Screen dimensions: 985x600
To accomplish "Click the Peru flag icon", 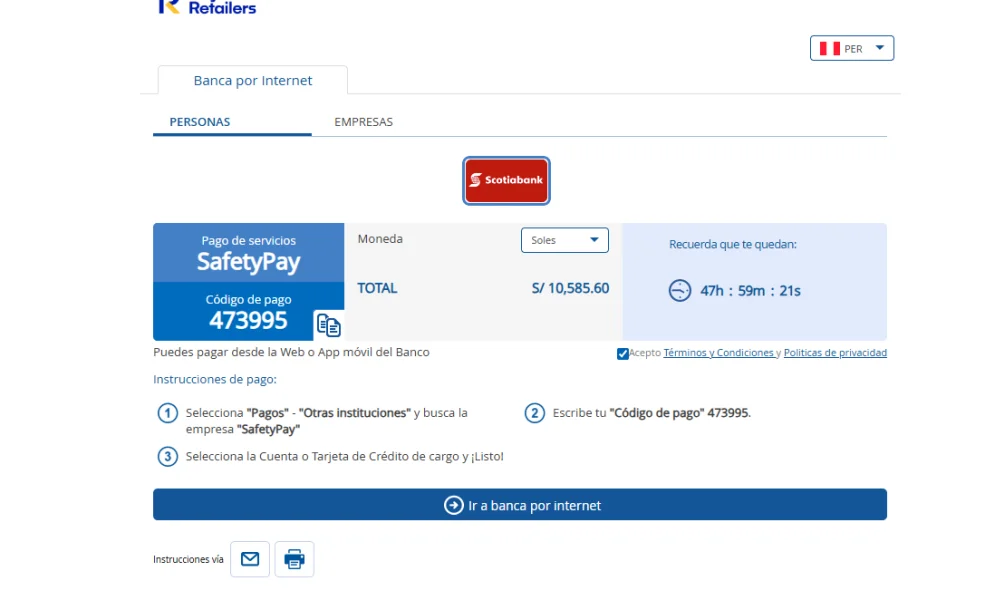I will 829,48.
